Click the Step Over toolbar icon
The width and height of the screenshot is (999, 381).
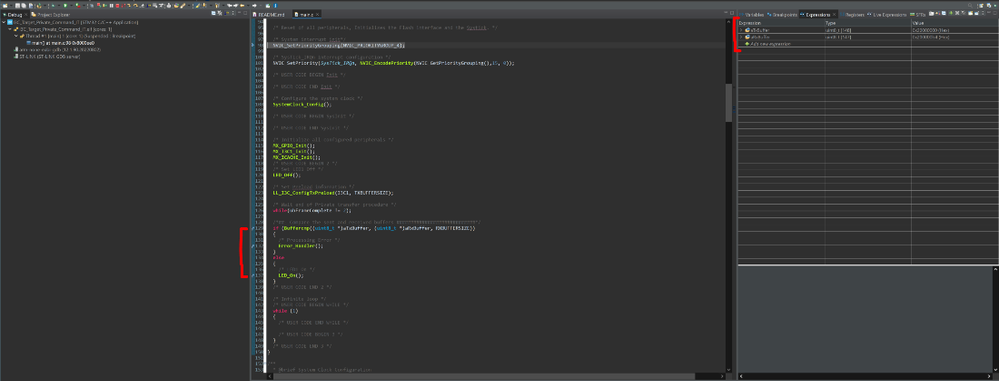[135, 6]
